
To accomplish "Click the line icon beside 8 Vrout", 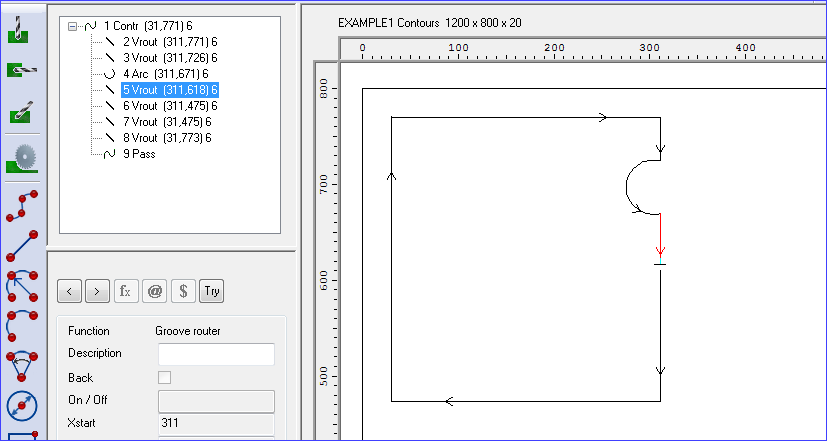I will tap(110, 138).
